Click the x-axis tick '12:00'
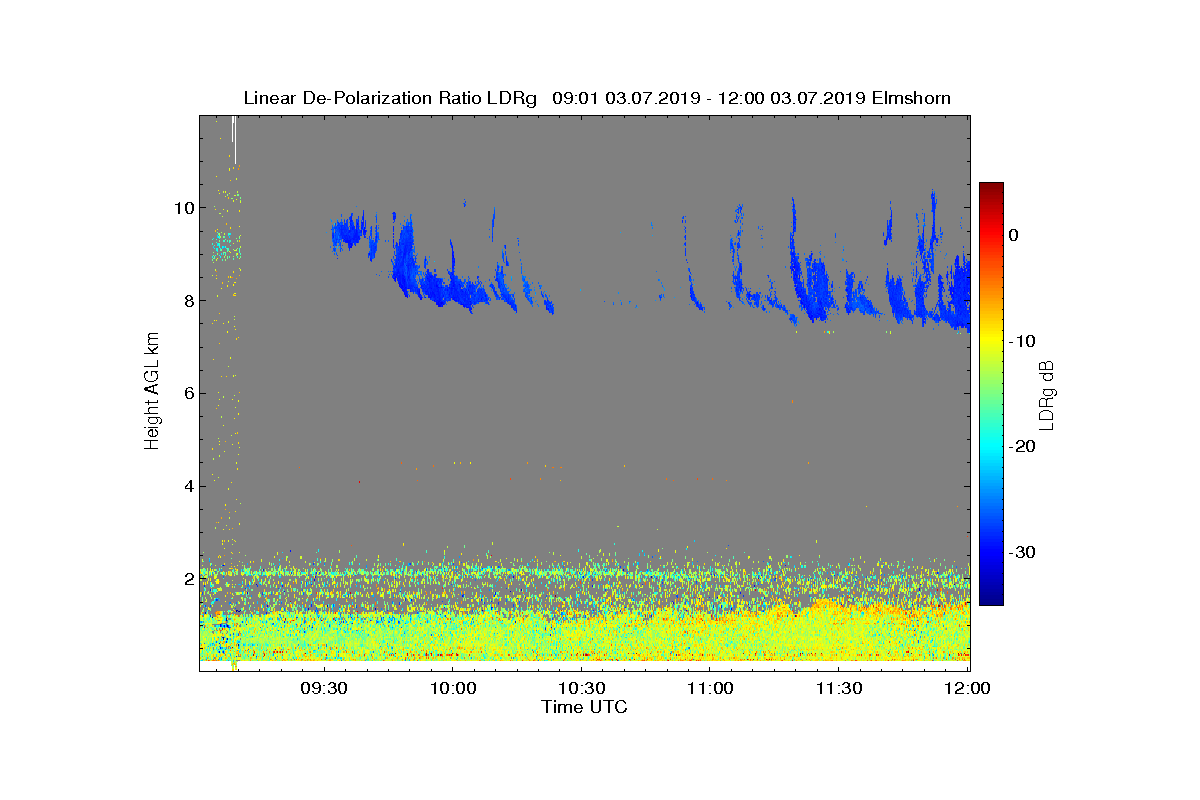The height and width of the screenshot is (800, 1200). (x=967, y=689)
